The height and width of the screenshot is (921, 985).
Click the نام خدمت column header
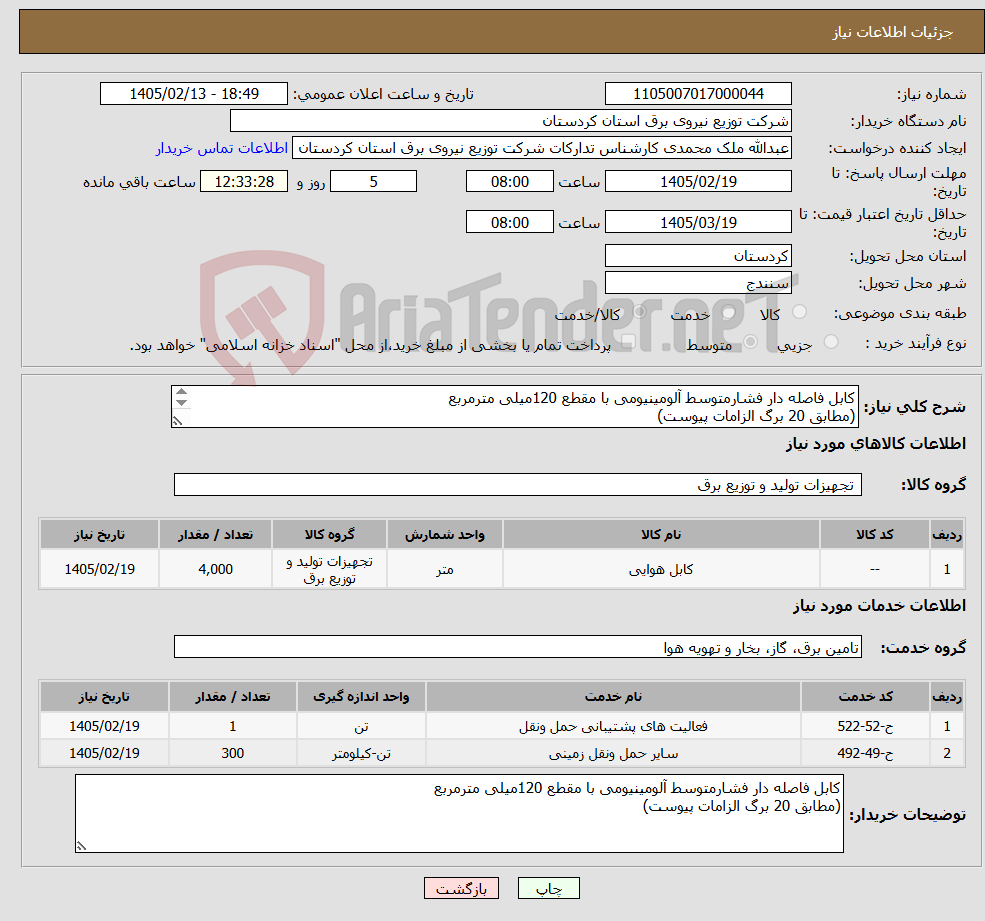pos(613,697)
